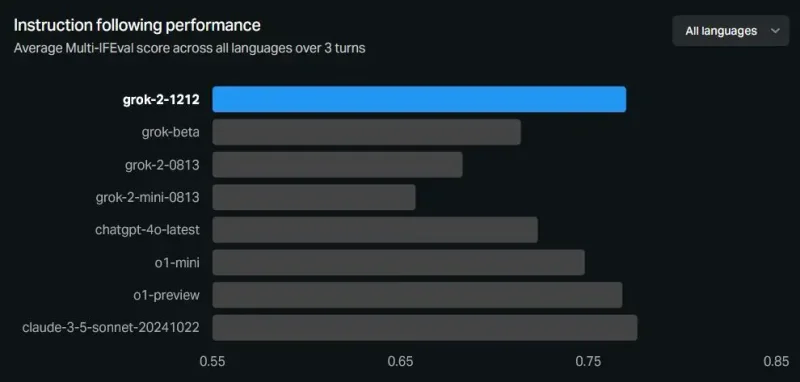This screenshot has width=800, height=382.
Task: Select the grok-2-0813 bar
Action: click(x=337, y=165)
